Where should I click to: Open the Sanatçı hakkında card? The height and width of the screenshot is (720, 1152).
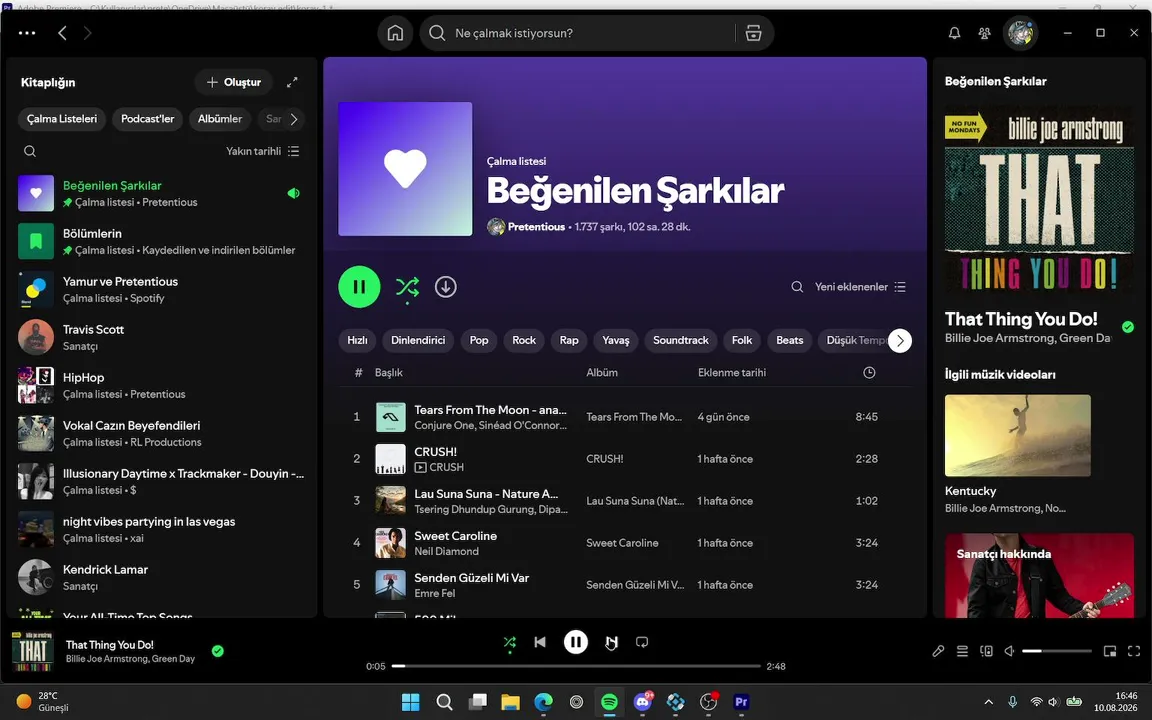[1039, 575]
